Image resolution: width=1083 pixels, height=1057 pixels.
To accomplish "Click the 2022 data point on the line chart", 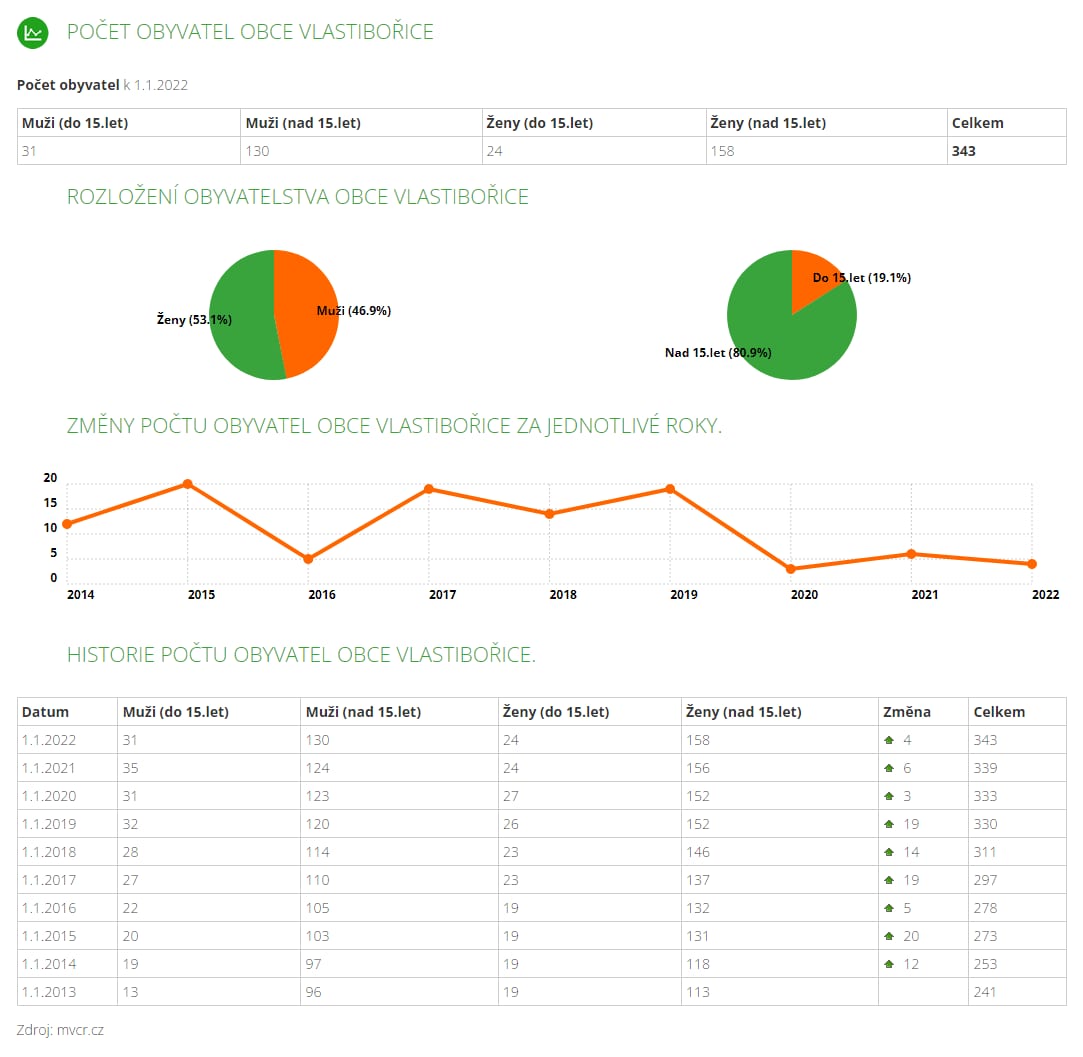I will (x=1032, y=564).
